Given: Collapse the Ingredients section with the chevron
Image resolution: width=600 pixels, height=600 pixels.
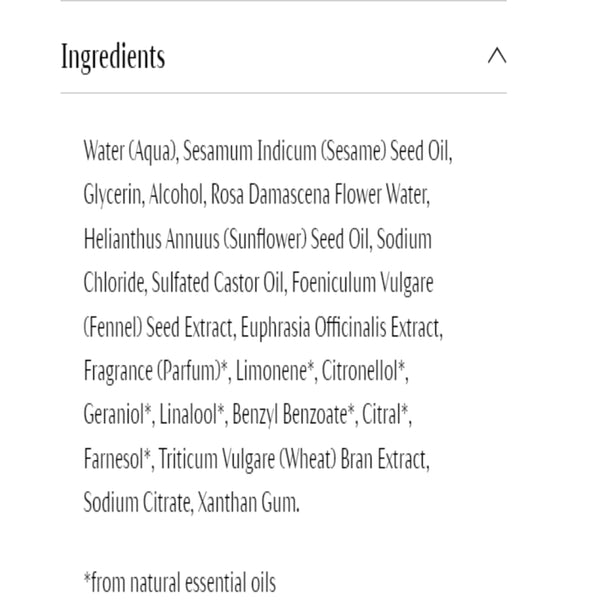Looking at the screenshot, I should [x=496, y=56].
